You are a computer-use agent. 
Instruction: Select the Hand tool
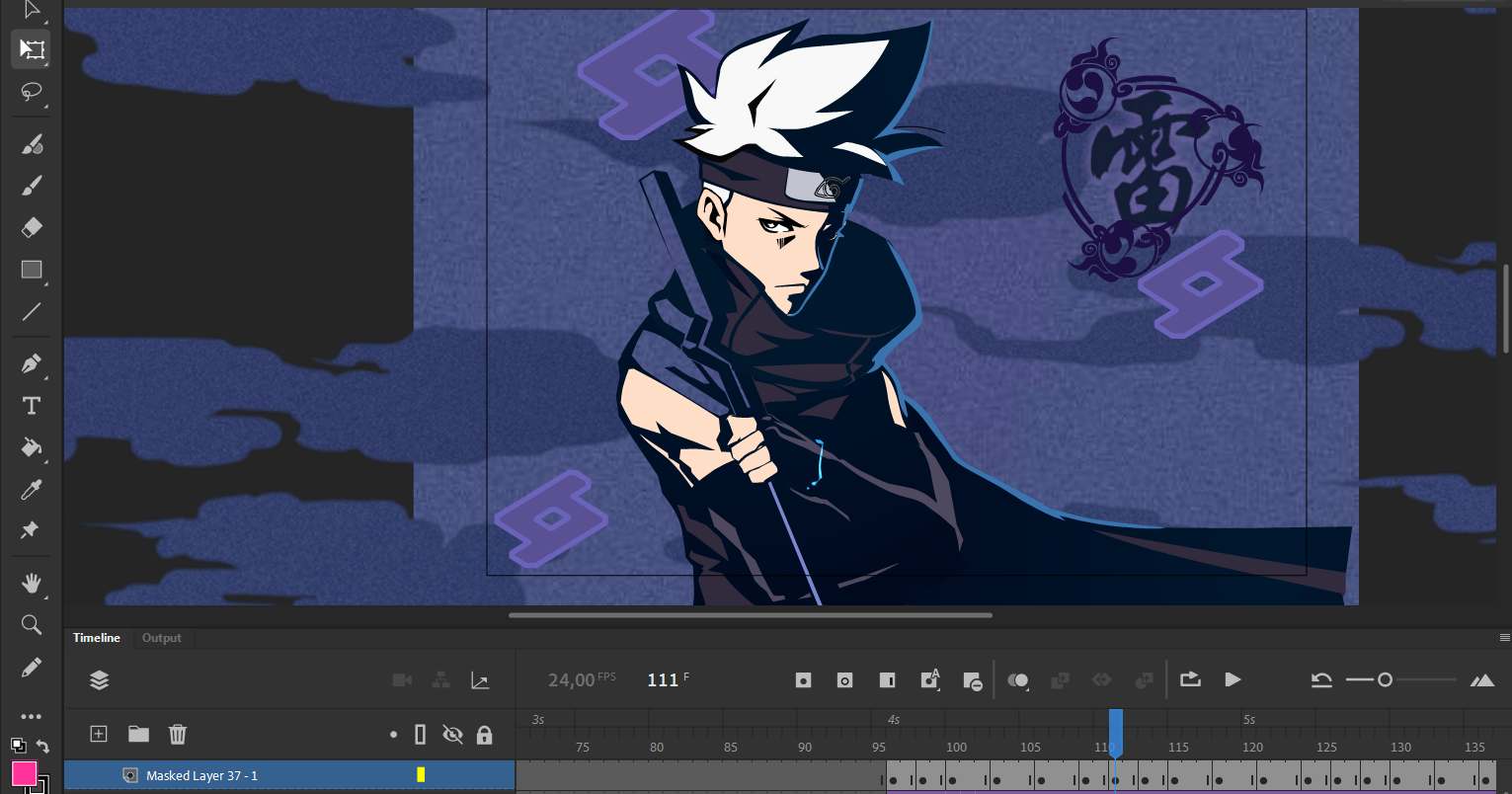pos(32,583)
